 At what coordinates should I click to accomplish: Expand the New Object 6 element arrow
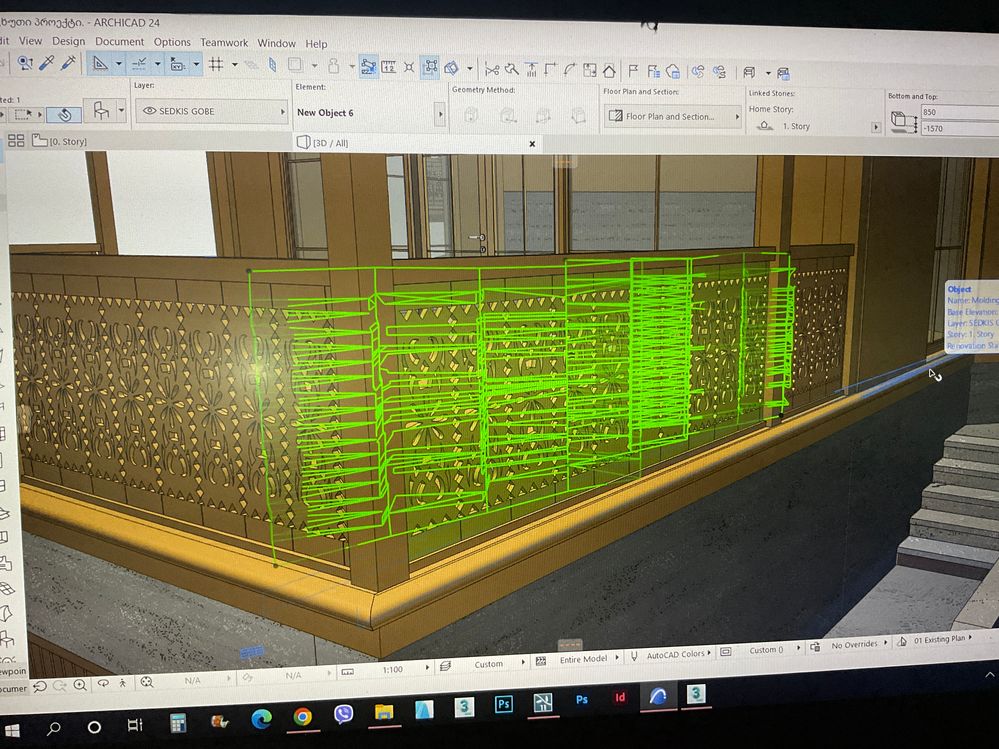[440, 115]
